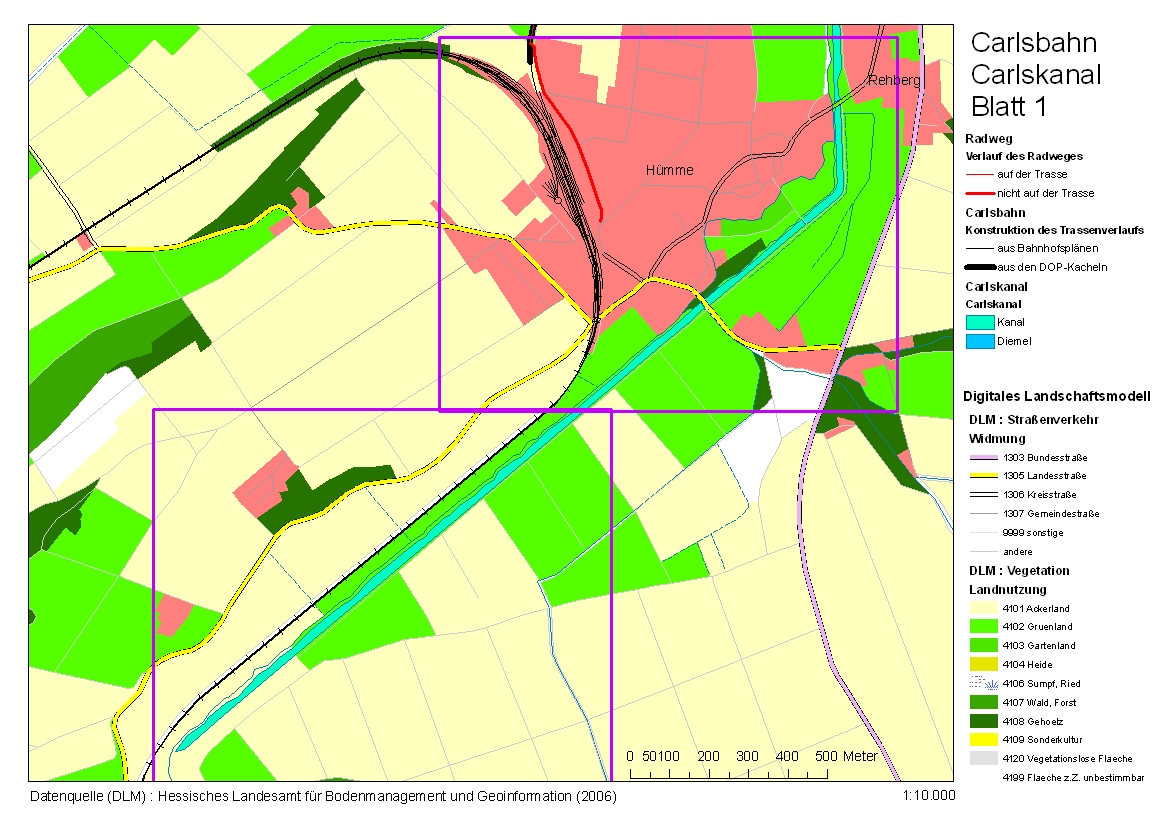
Task: Click the Kanal legend color swatch
Action: pos(981,322)
